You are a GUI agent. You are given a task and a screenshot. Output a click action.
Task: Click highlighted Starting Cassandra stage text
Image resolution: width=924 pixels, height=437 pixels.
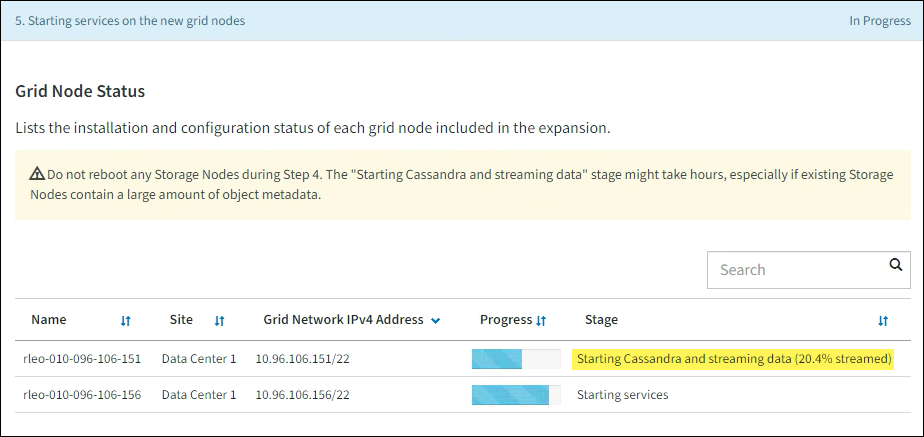(x=733, y=358)
